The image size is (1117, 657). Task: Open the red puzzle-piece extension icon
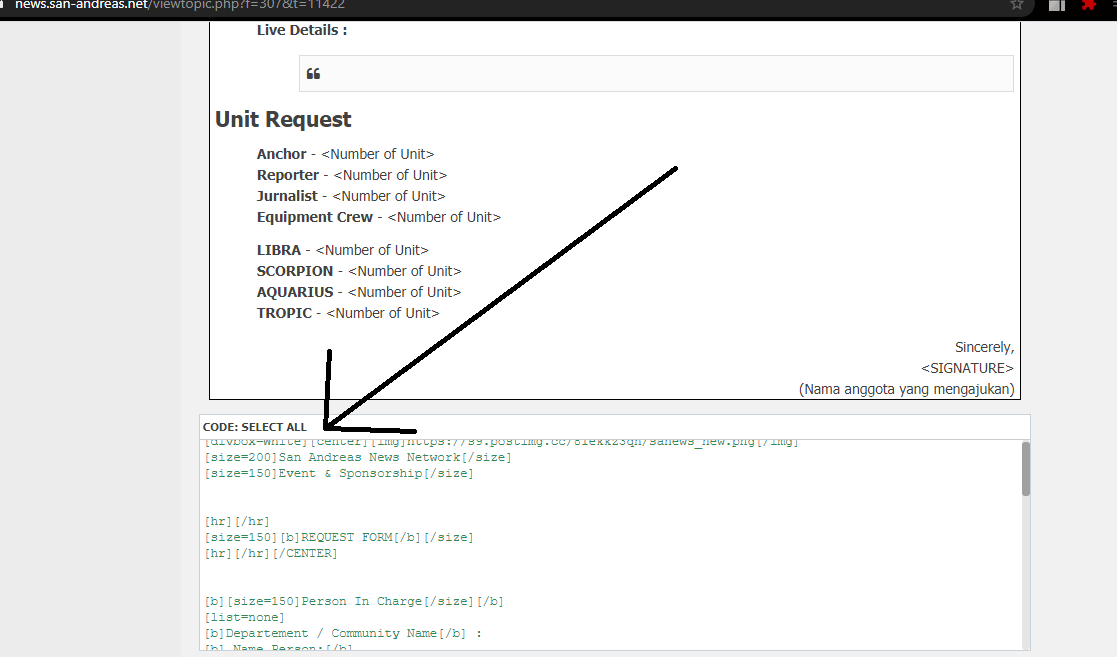pos(1089,4)
